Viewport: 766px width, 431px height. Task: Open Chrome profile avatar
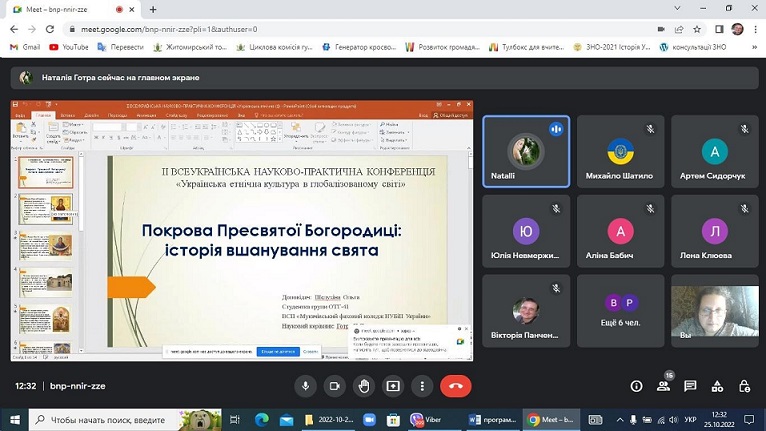coord(737,29)
